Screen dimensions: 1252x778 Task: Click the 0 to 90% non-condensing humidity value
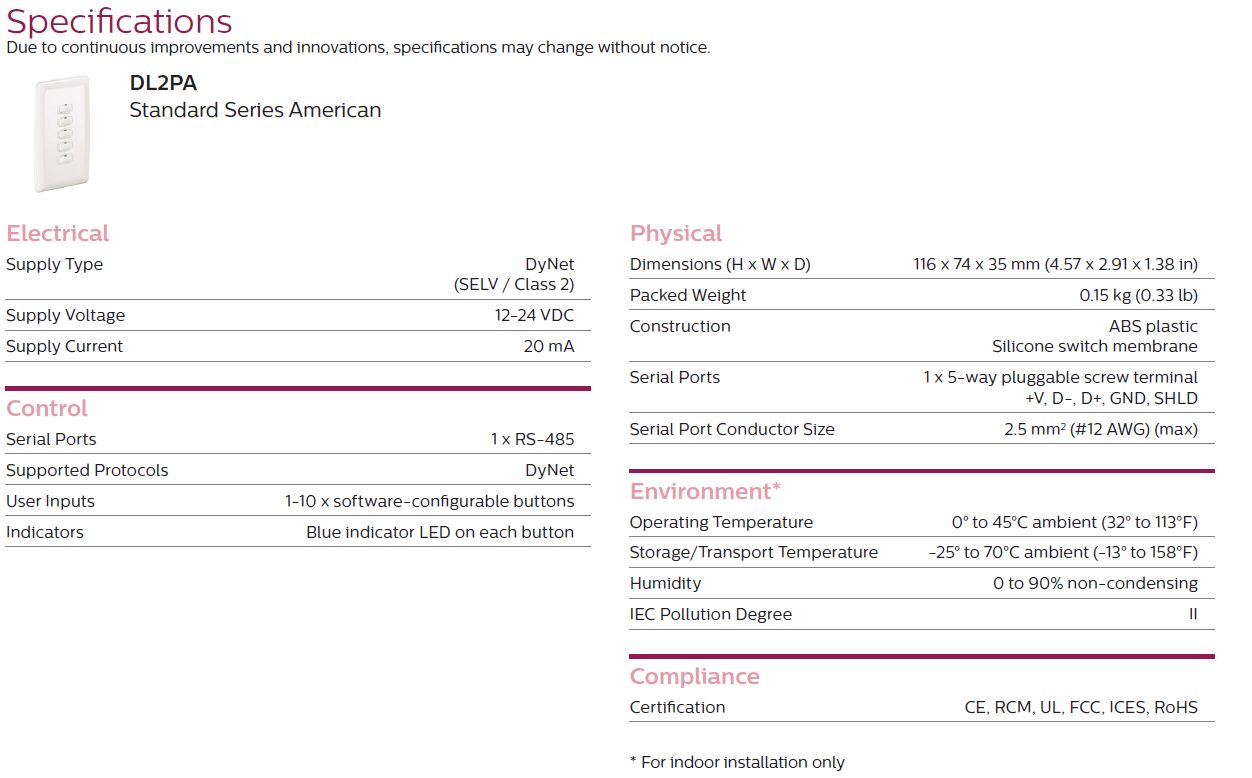coord(1095,583)
